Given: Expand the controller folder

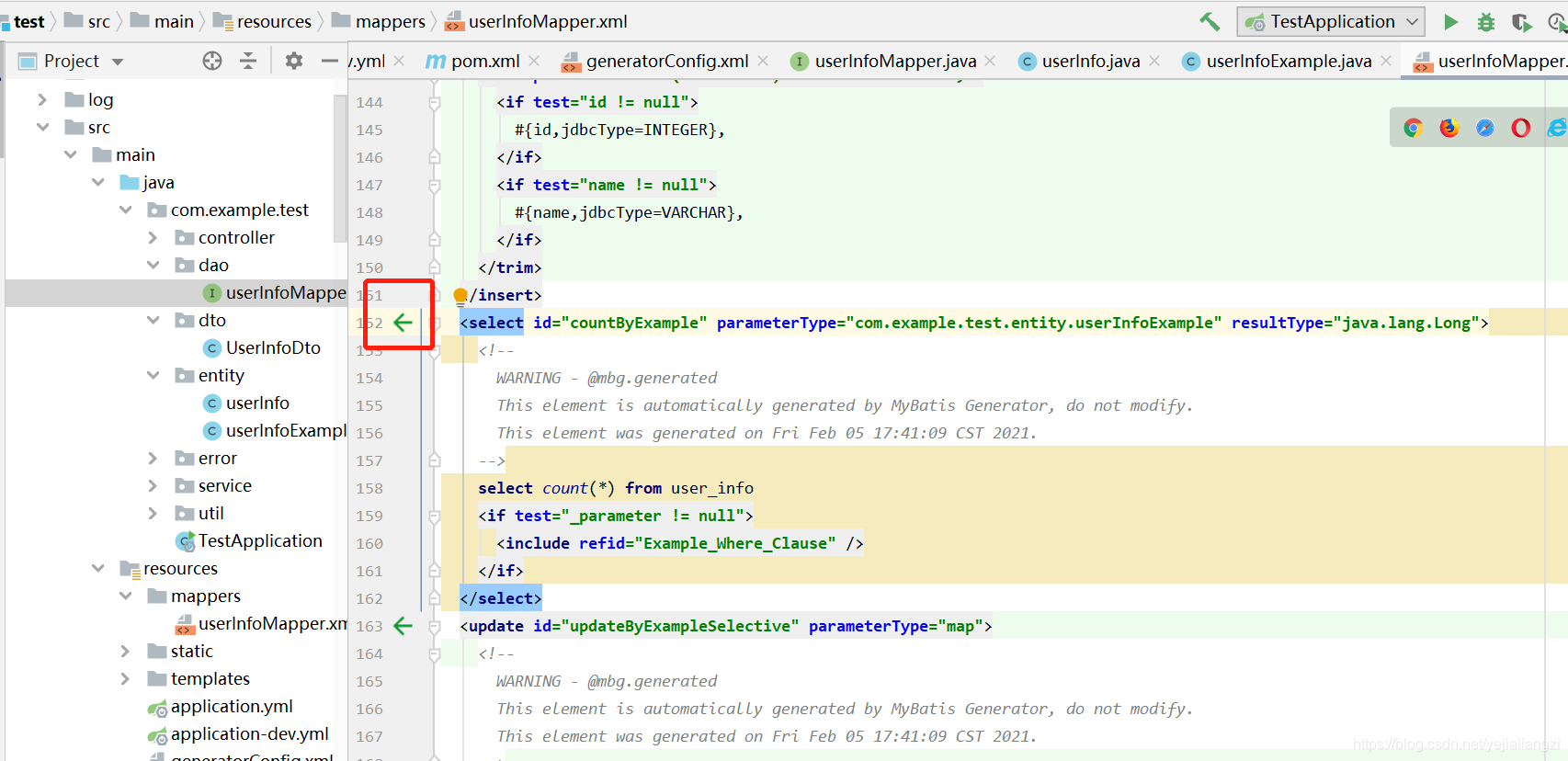Looking at the screenshot, I should [x=153, y=238].
